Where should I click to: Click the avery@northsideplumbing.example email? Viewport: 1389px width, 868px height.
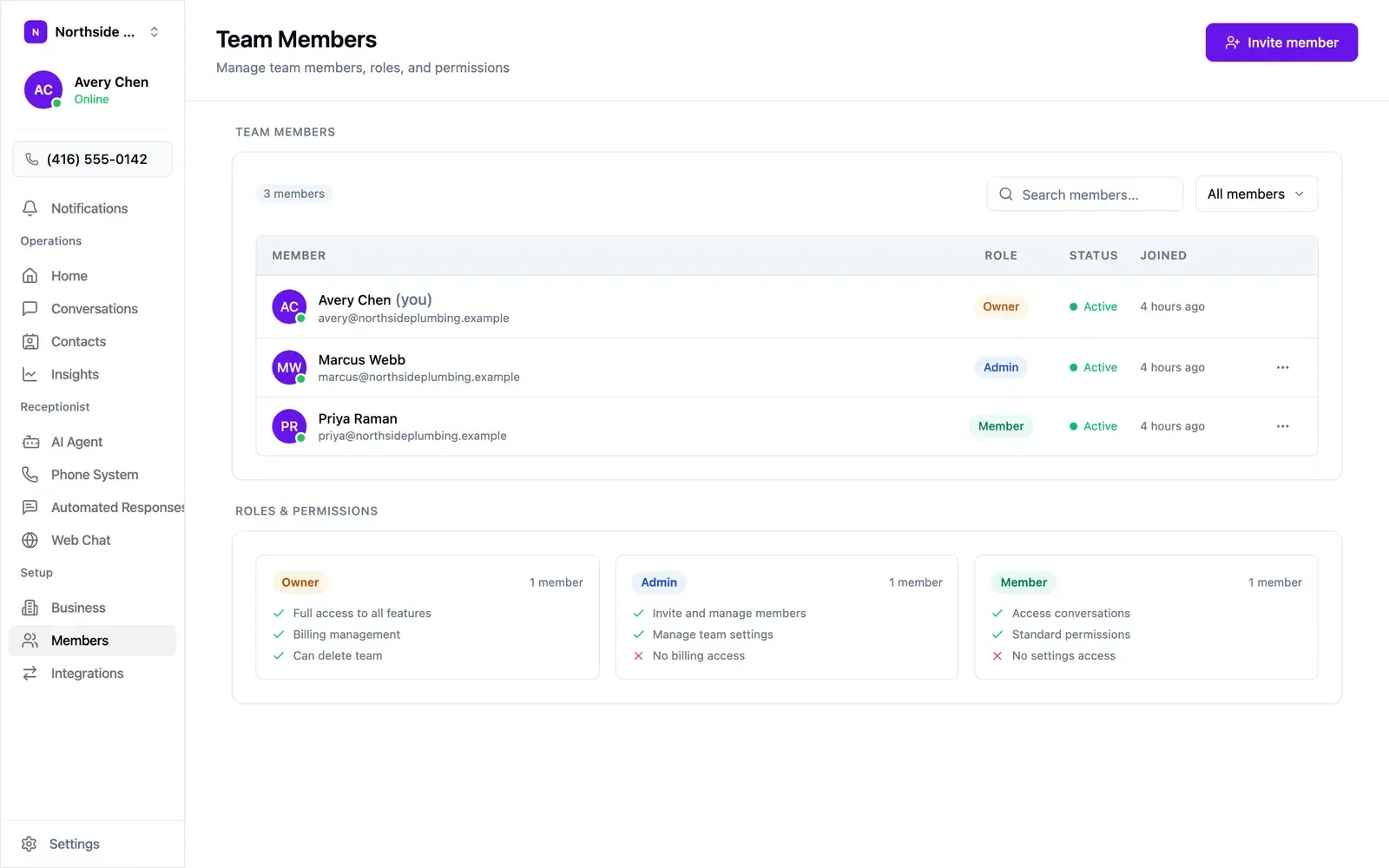tap(413, 319)
